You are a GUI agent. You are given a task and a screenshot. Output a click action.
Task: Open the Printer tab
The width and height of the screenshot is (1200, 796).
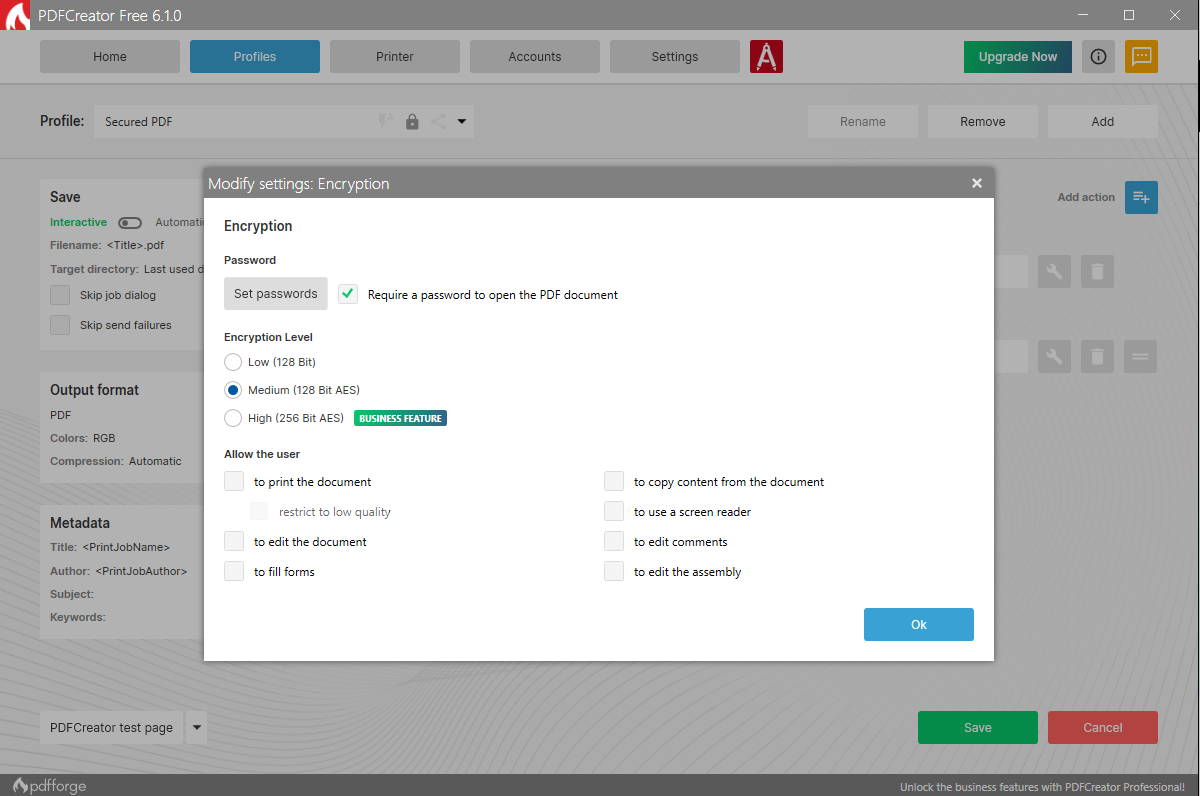click(x=395, y=57)
